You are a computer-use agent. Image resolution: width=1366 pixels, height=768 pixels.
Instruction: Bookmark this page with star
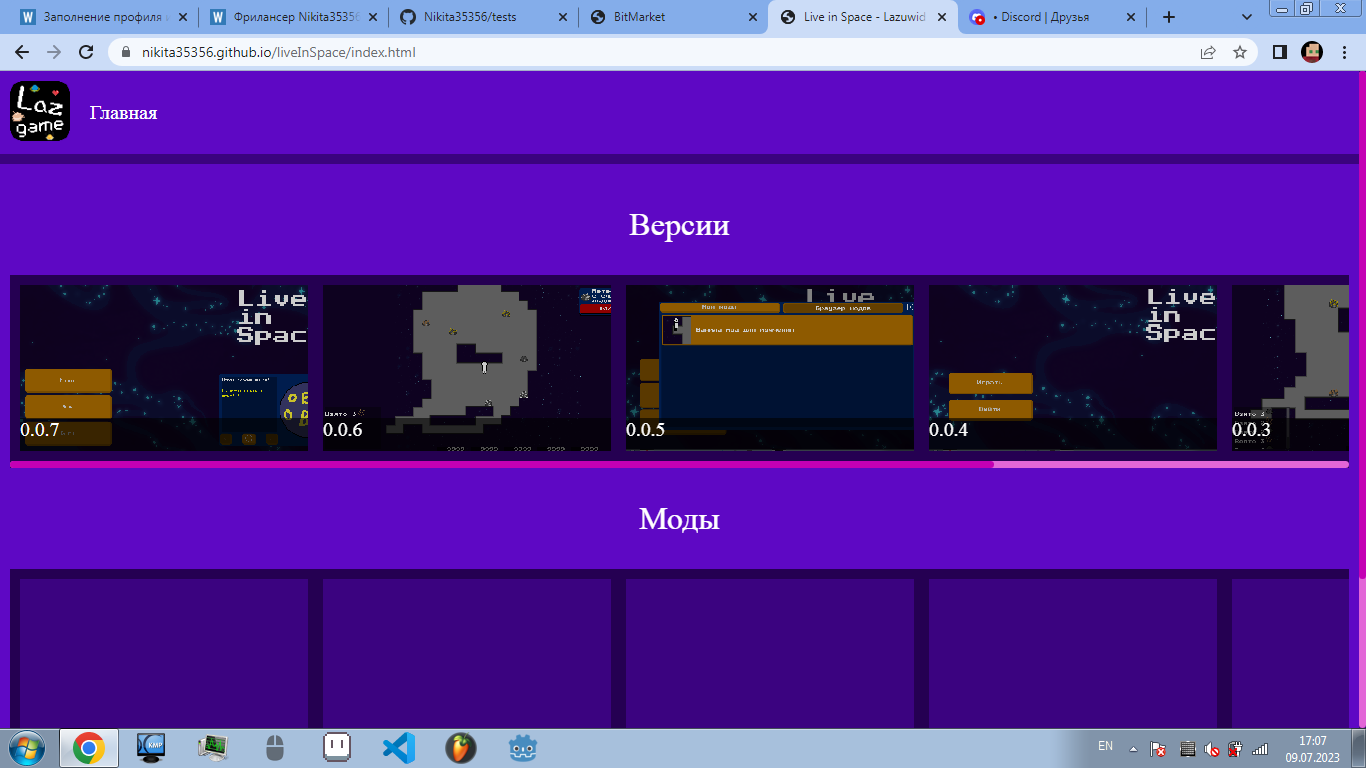point(1240,52)
